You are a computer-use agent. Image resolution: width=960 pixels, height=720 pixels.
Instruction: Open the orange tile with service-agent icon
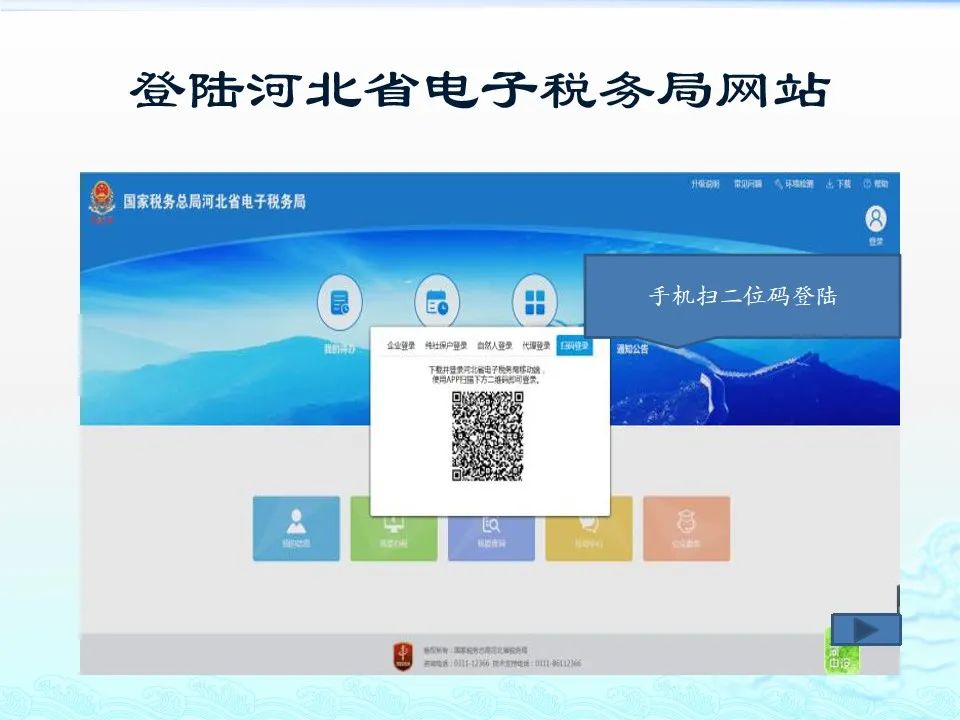(x=686, y=528)
